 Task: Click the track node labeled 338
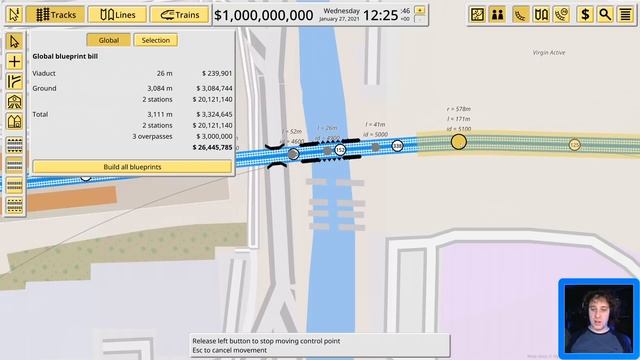pos(397,145)
